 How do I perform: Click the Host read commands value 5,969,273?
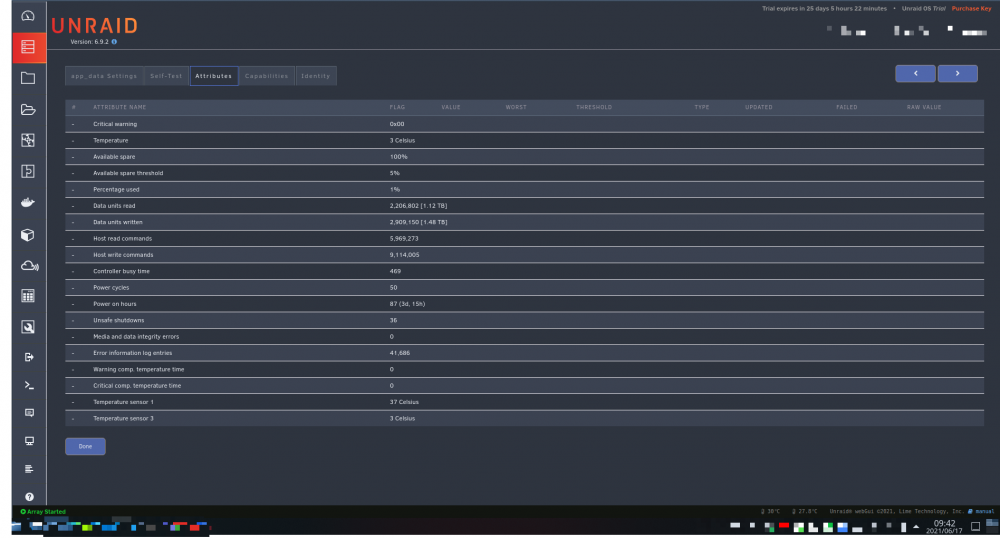(x=404, y=238)
